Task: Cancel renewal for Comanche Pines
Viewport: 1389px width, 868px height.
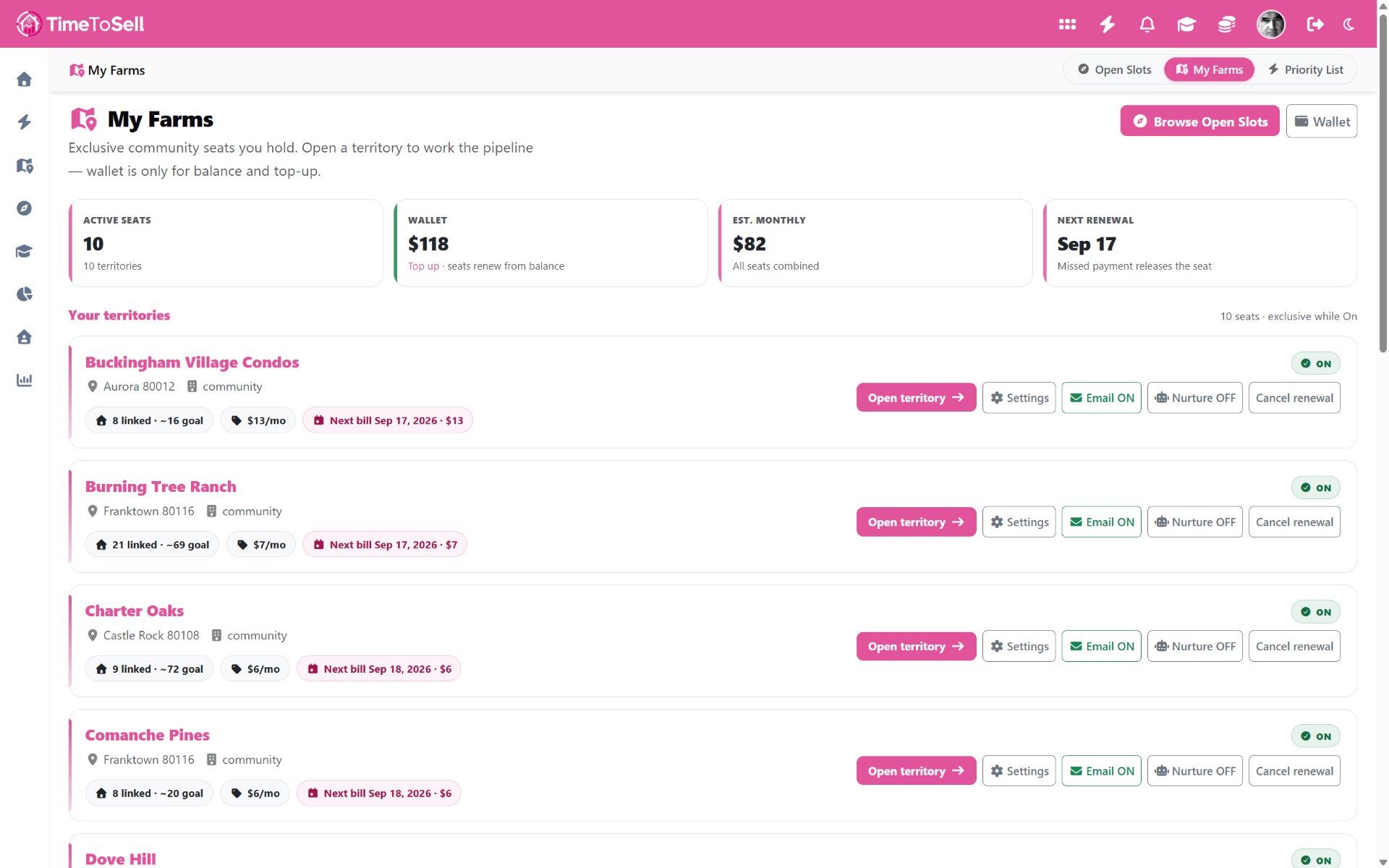Action: tap(1294, 771)
